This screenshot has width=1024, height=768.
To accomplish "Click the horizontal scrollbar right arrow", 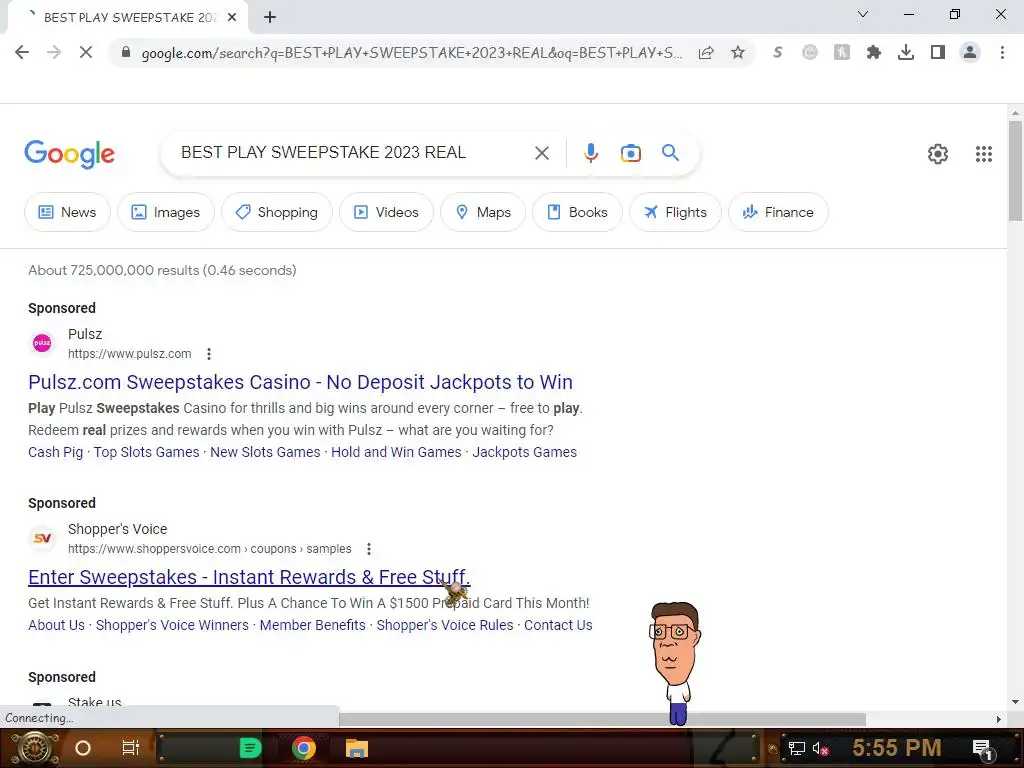I will pos(999,719).
